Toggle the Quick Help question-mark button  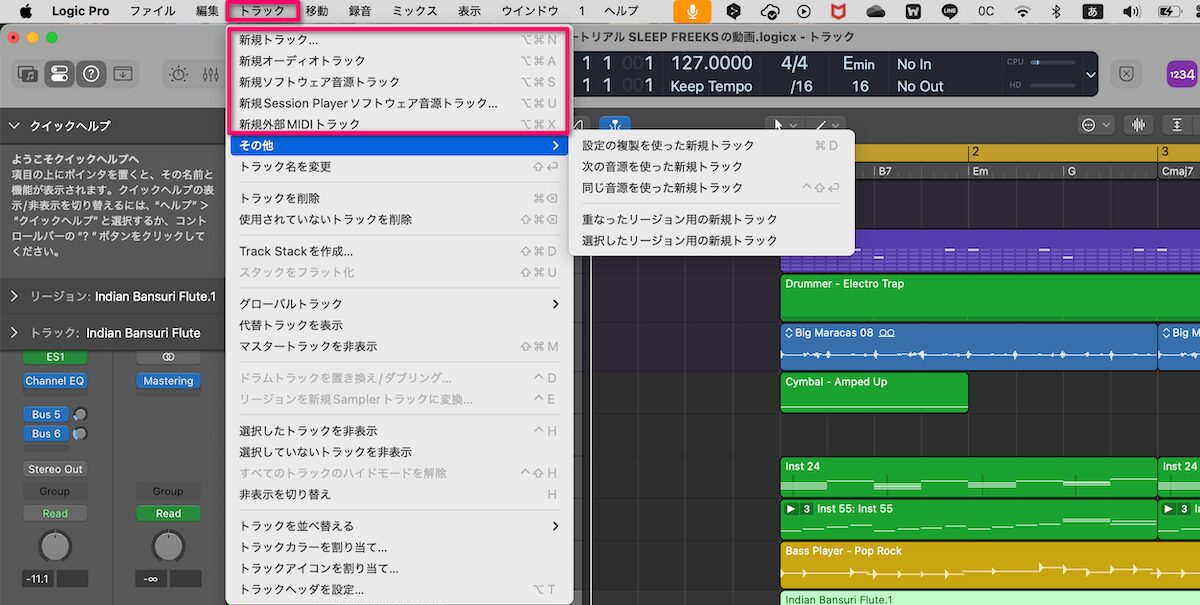click(90, 74)
